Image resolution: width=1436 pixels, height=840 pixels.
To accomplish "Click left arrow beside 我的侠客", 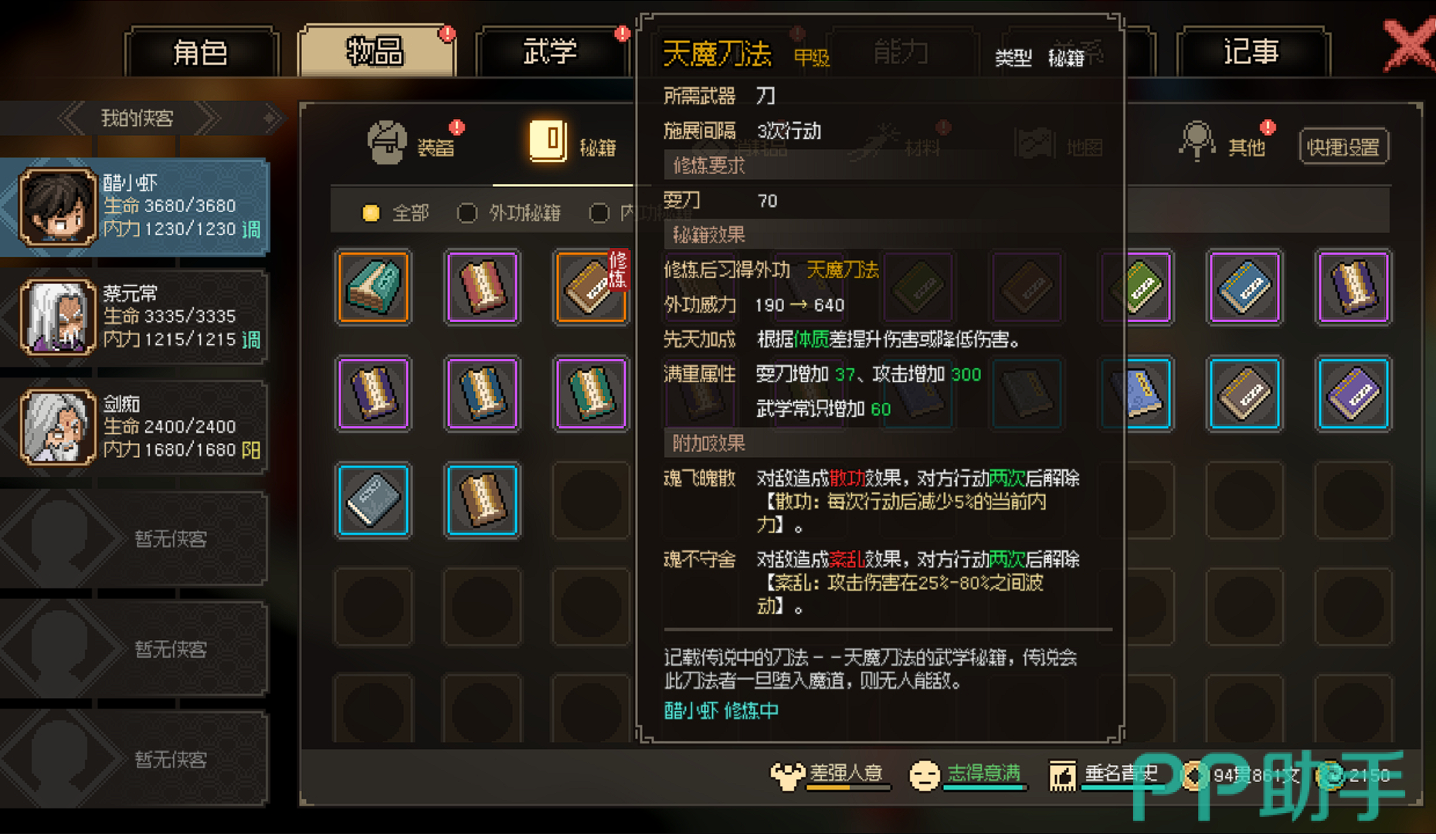I will 73,118.
